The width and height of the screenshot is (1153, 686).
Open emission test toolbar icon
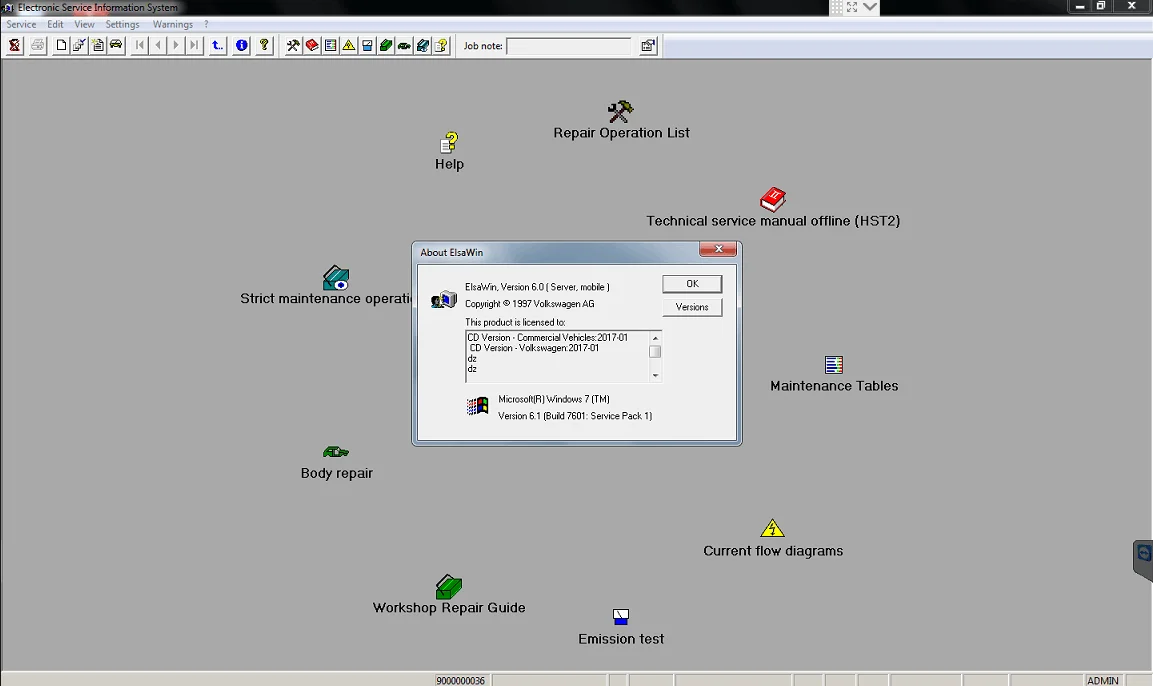[x=367, y=46]
